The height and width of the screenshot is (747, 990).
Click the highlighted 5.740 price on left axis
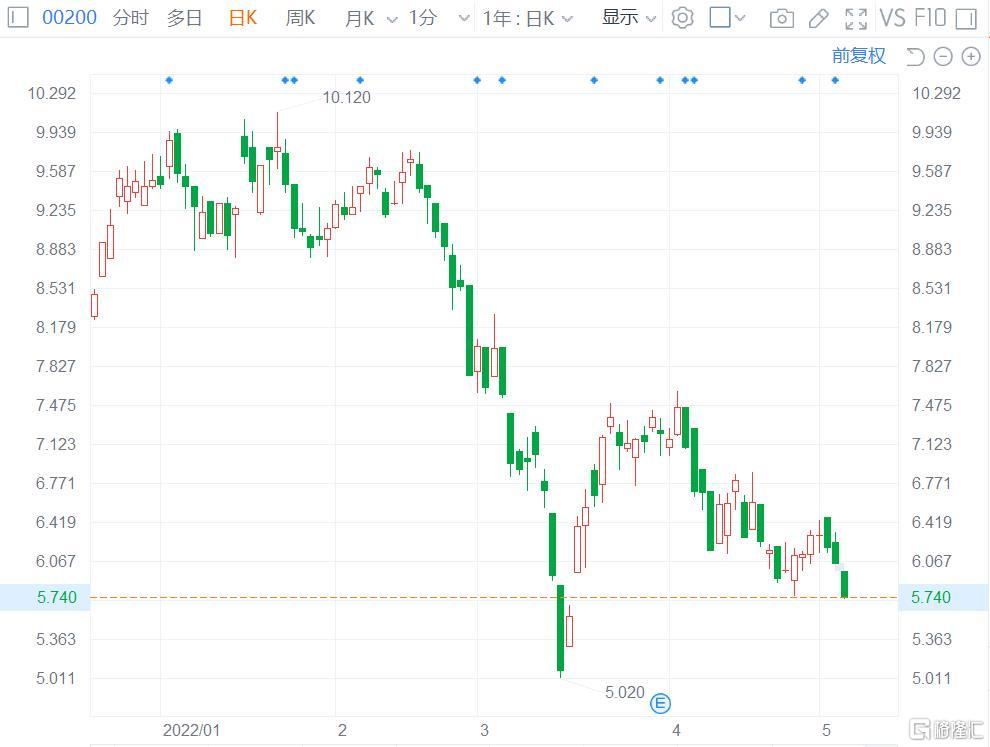click(57, 597)
